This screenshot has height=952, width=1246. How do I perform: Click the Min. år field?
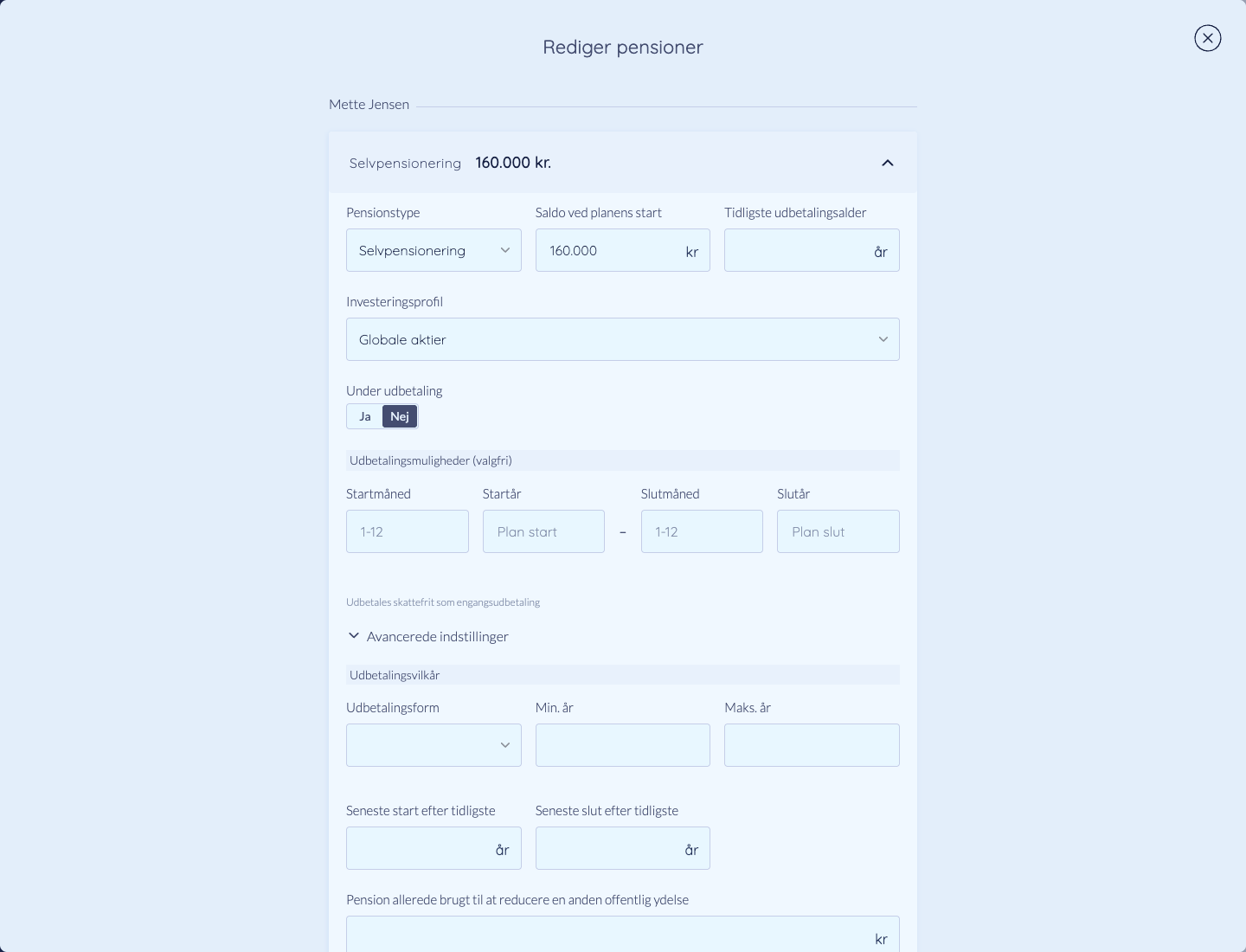[x=622, y=745]
